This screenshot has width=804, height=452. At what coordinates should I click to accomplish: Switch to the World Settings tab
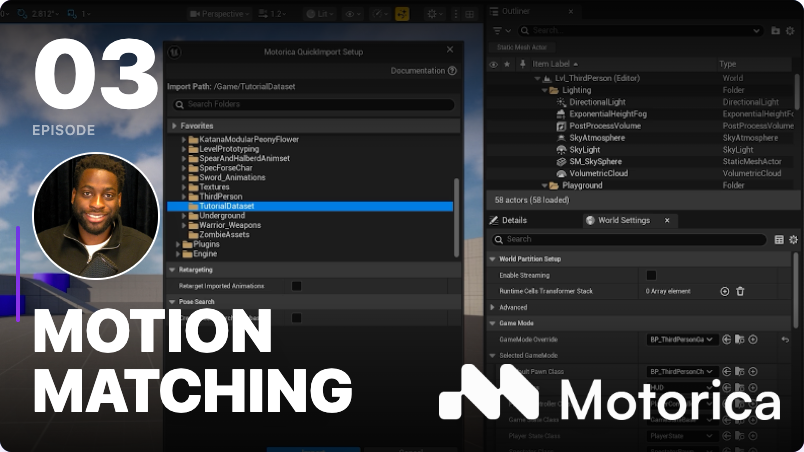pos(624,220)
